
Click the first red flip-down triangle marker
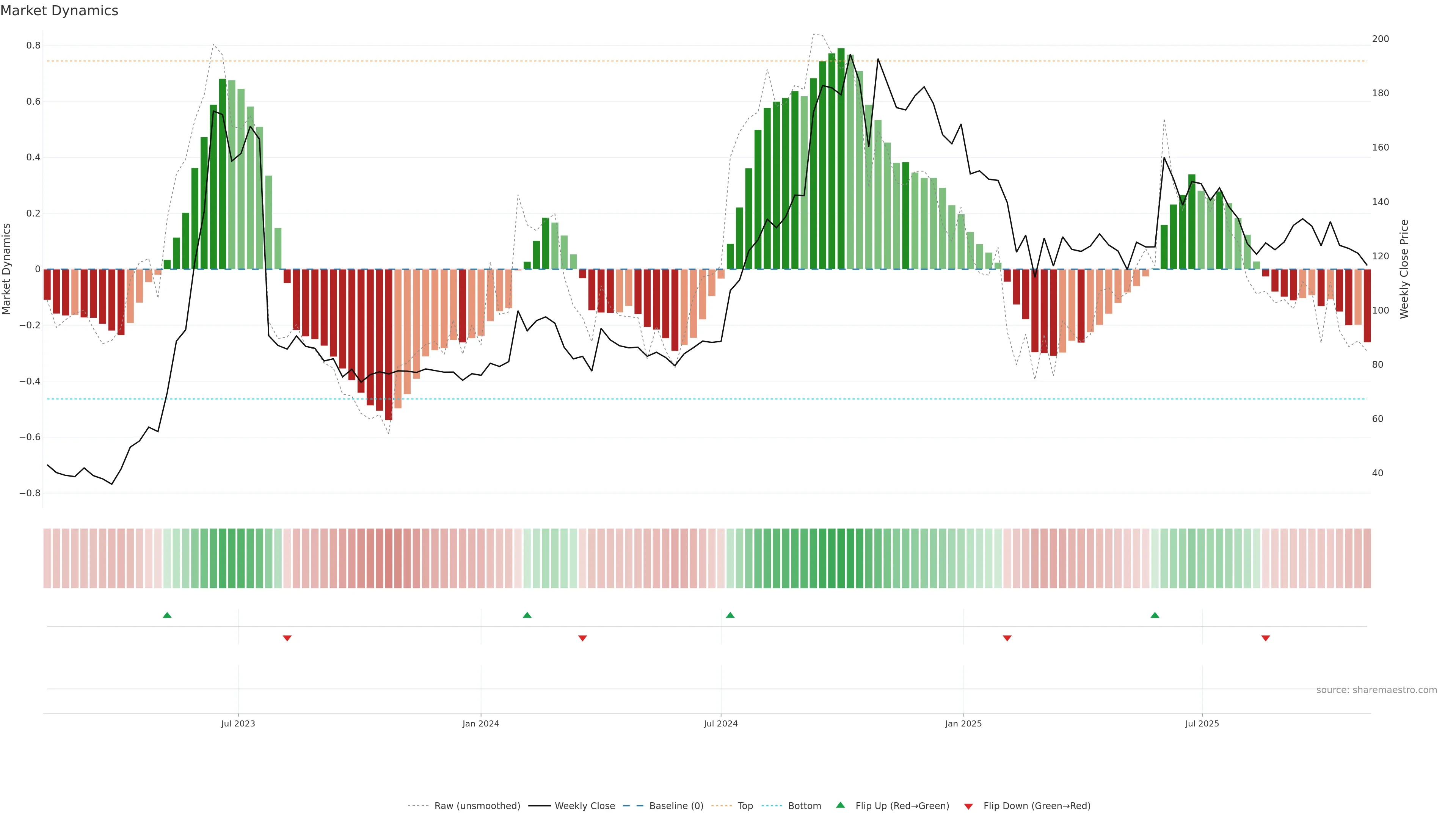(287, 638)
